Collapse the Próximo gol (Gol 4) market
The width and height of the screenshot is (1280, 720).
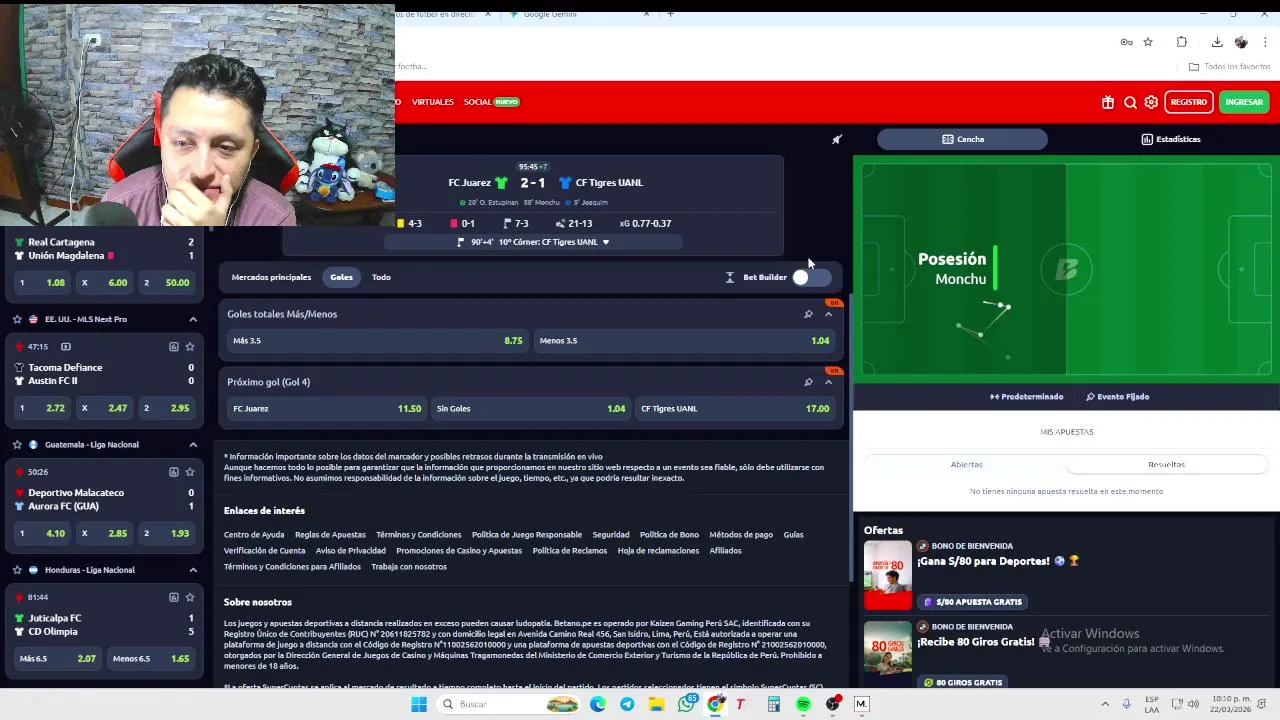pyautogui.click(x=828, y=382)
